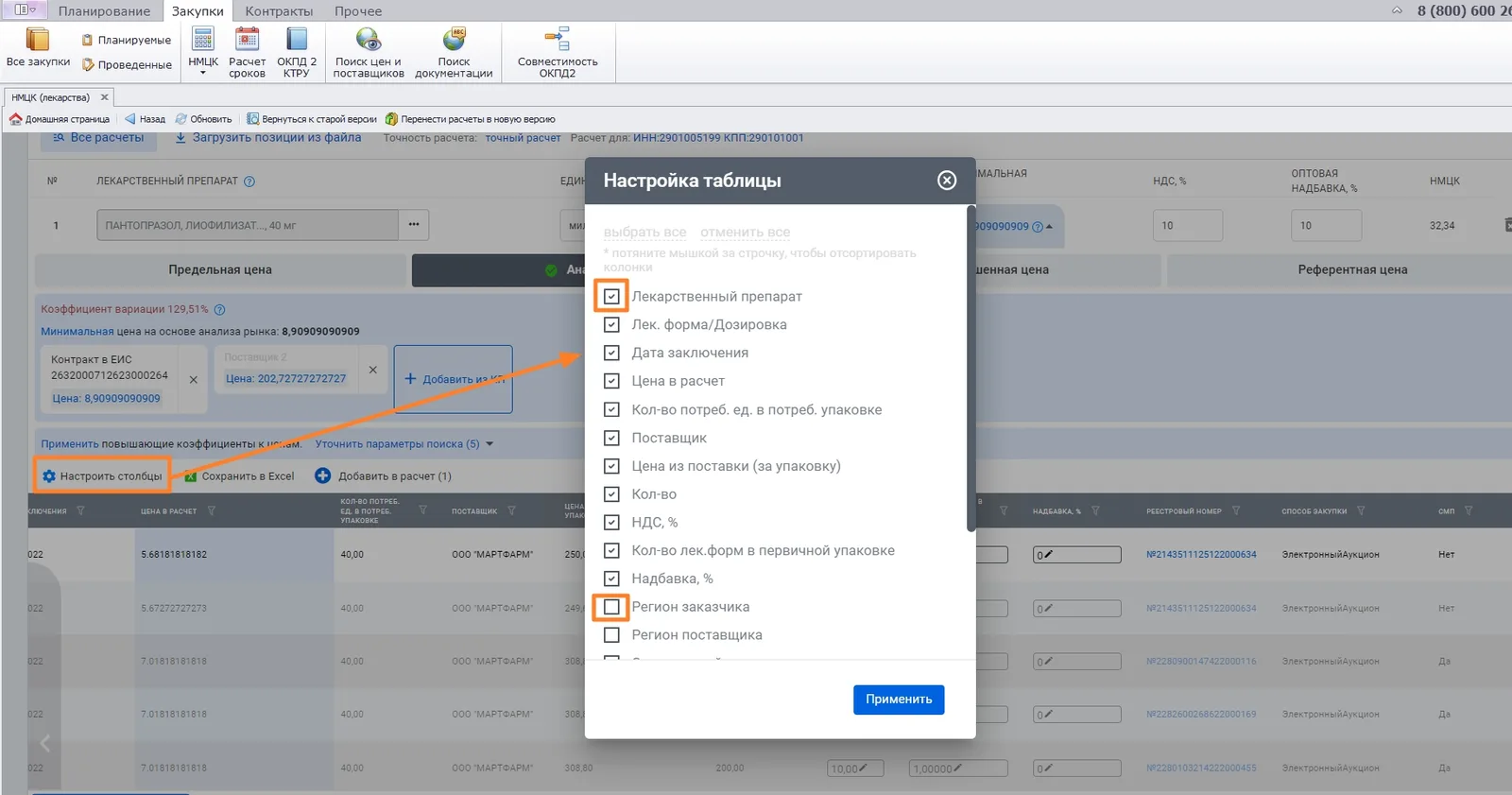Click выбрать все link
The width and height of the screenshot is (1512, 795).
(x=644, y=232)
